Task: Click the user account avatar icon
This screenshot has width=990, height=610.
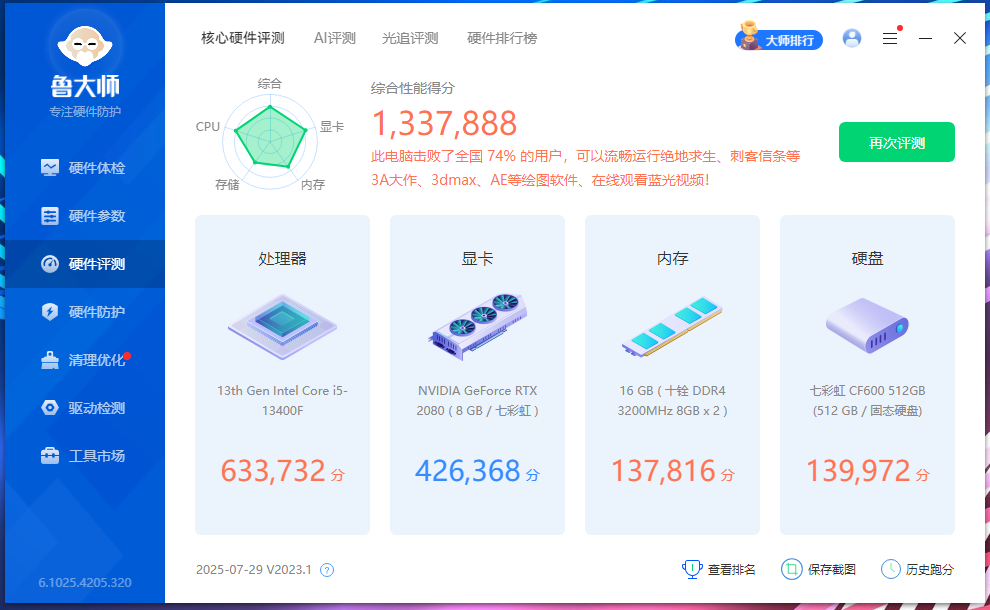Action: point(852,38)
